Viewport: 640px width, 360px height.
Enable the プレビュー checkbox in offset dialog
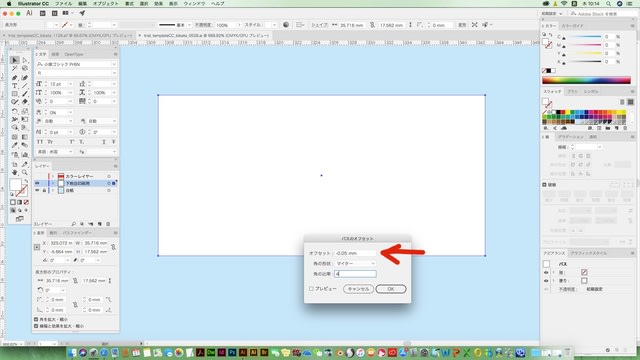click(x=311, y=289)
